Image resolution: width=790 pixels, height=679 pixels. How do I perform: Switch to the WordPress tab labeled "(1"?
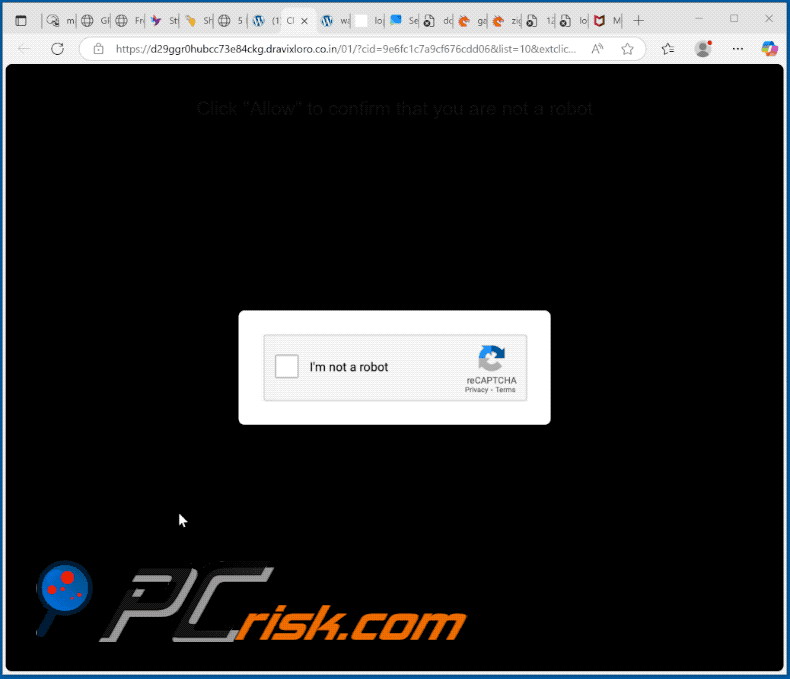pyautogui.click(x=266, y=21)
